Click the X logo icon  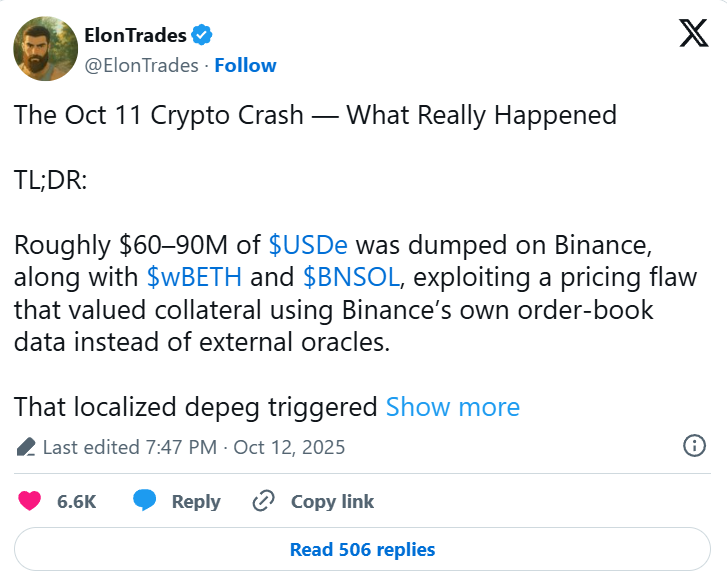[693, 35]
